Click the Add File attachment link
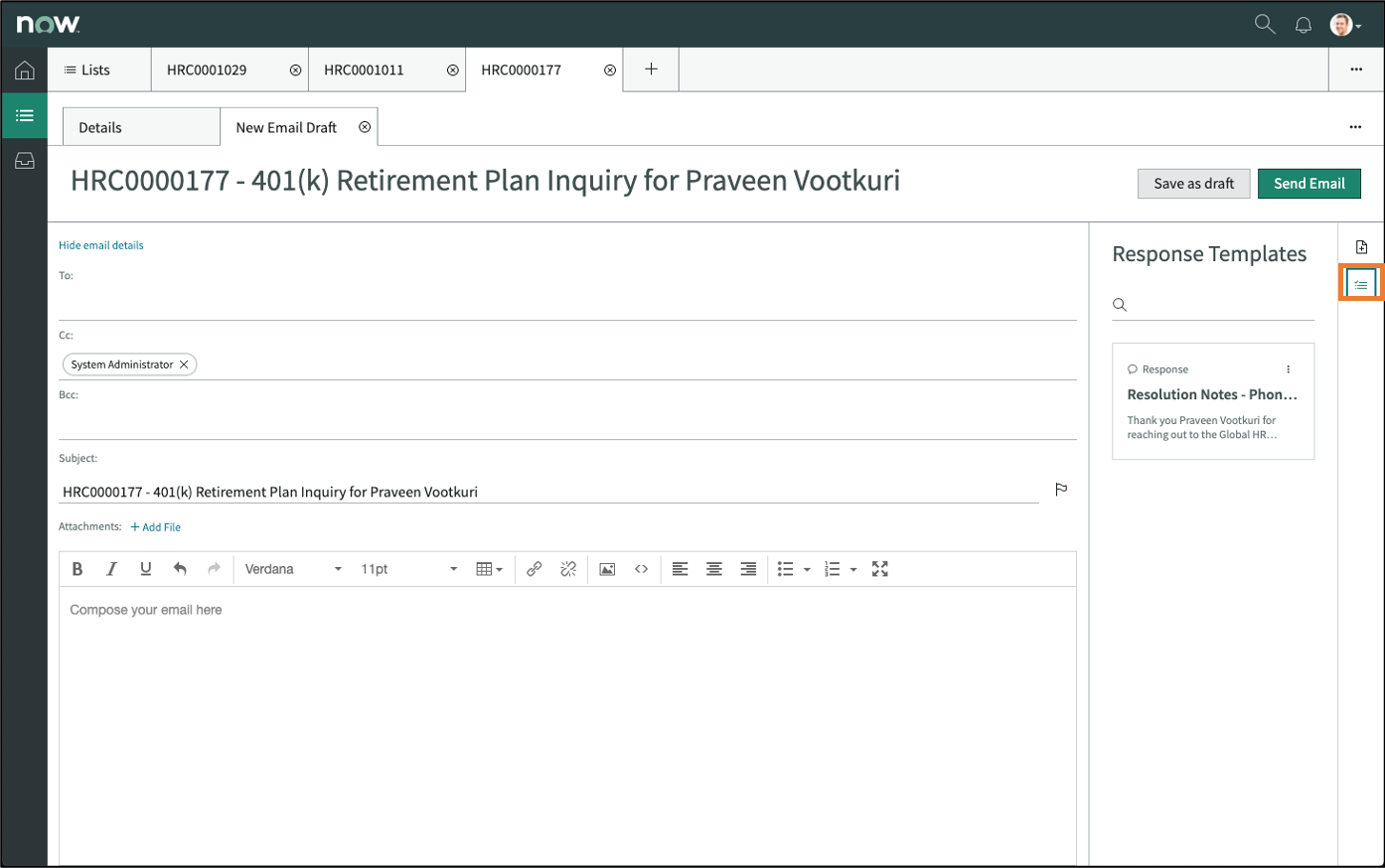1385x868 pixels. (x=156, y=527)
